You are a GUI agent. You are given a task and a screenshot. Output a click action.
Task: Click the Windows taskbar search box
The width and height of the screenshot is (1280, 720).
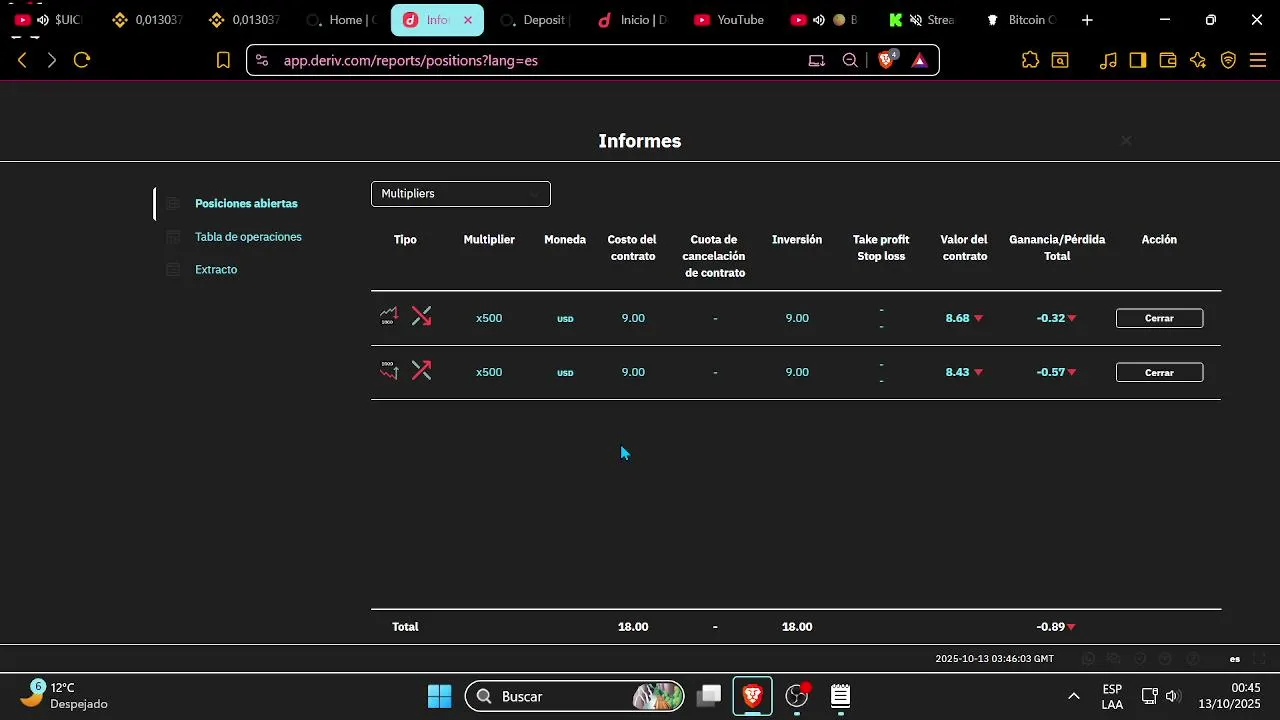coord(575,696)
